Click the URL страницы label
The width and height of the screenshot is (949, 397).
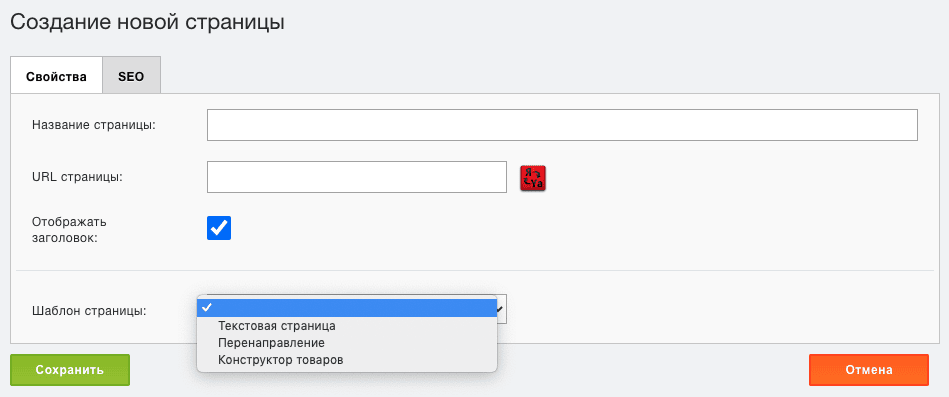point(77,177)
